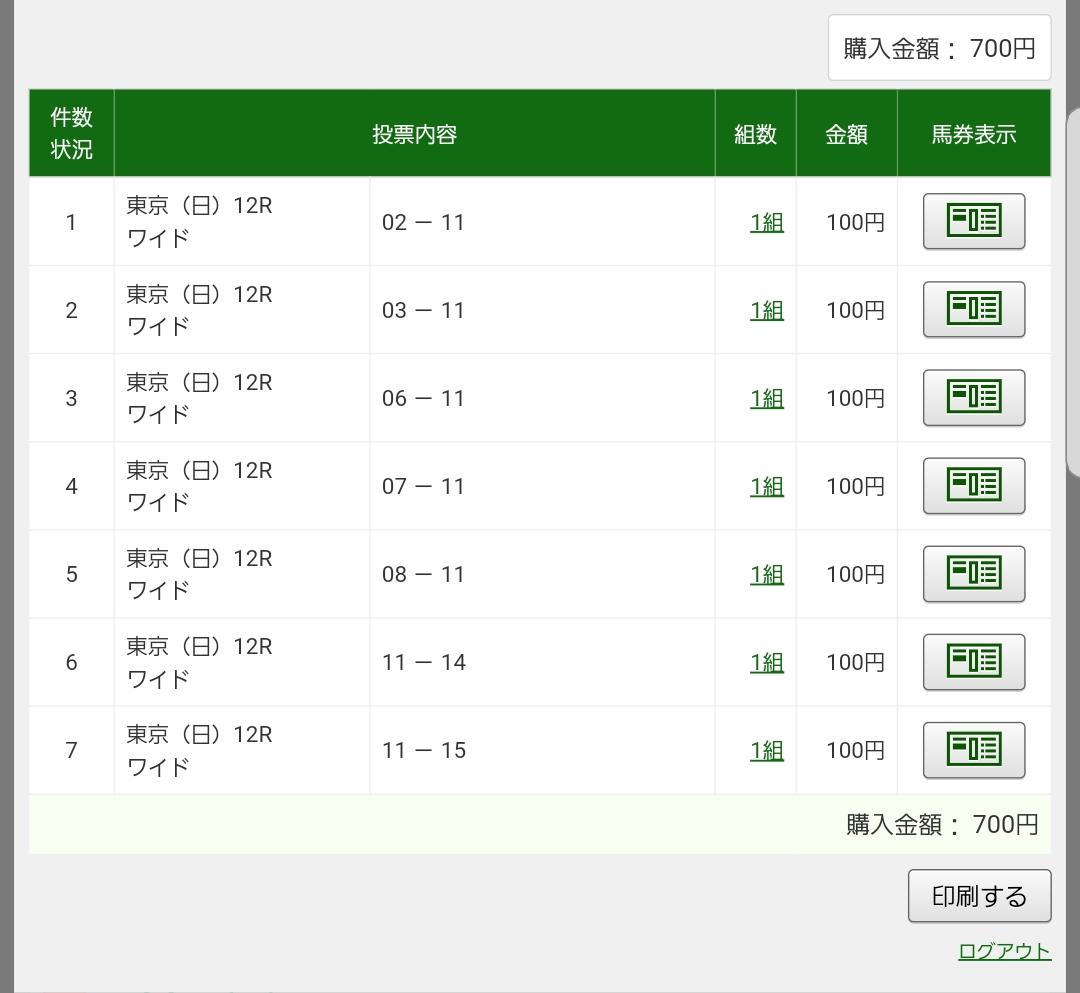Open 1組 link for 07-11 bet

point(766,486)
